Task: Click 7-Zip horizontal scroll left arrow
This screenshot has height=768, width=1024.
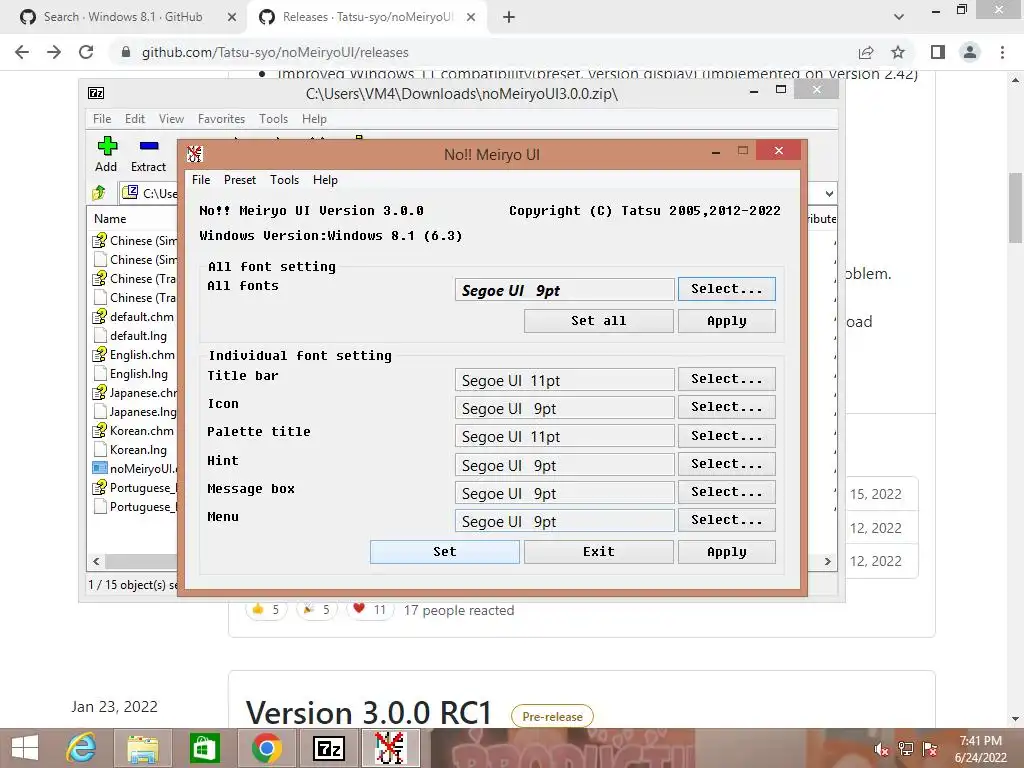Action: tap(96, 561)
